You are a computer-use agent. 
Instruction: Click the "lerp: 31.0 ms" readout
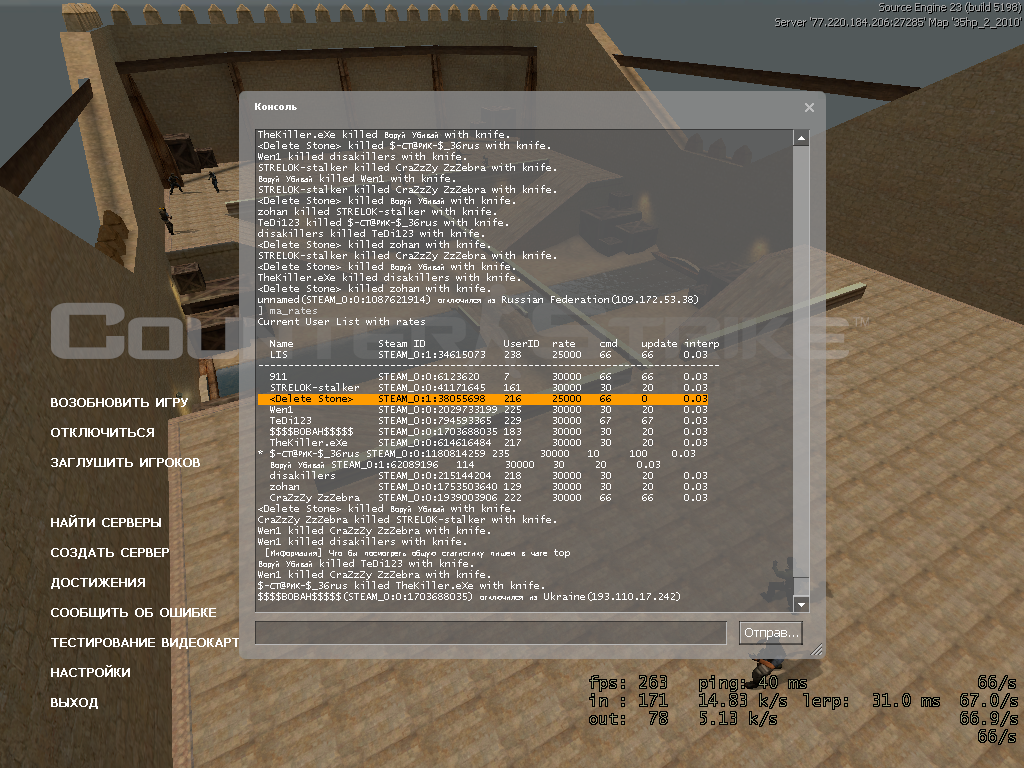[871, 701]
